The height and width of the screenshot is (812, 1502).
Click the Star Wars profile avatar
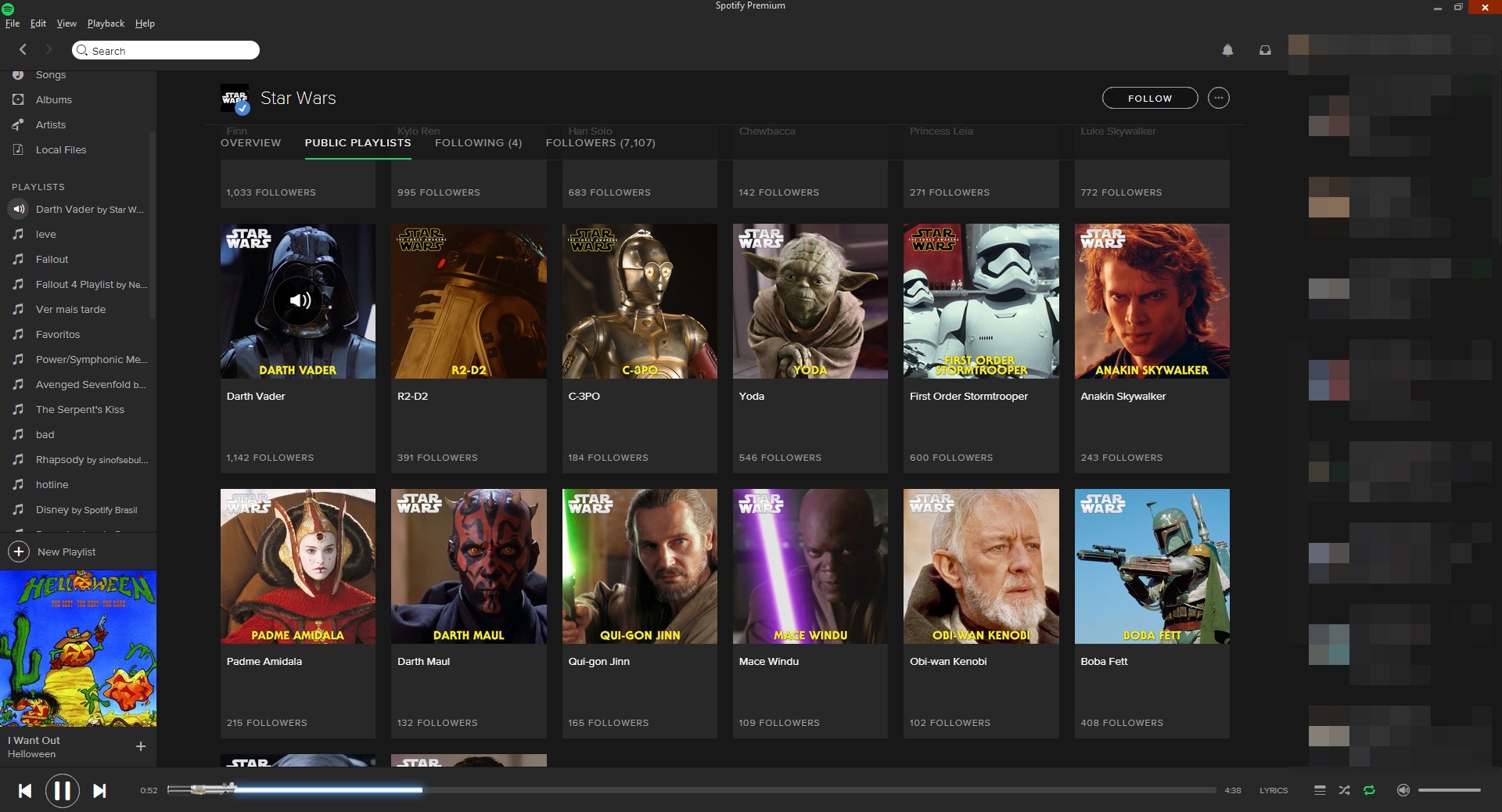(235, 99)
